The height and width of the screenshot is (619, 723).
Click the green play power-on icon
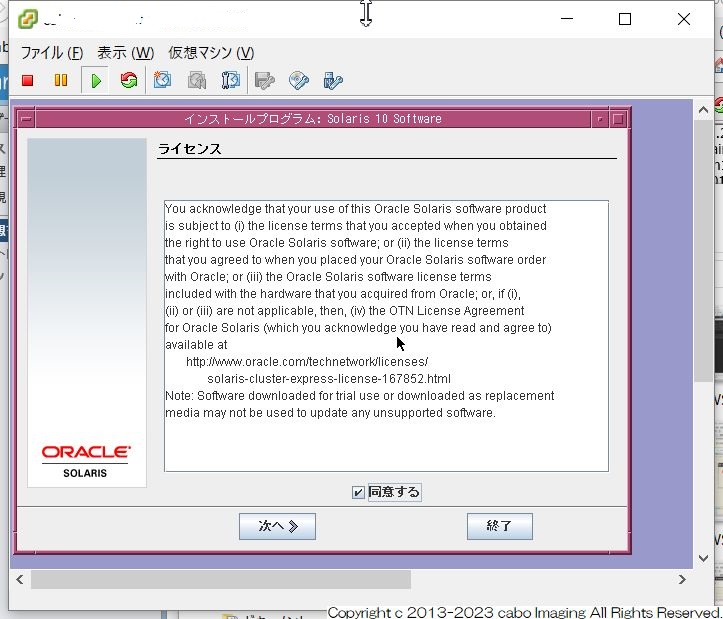pos(96,81)
